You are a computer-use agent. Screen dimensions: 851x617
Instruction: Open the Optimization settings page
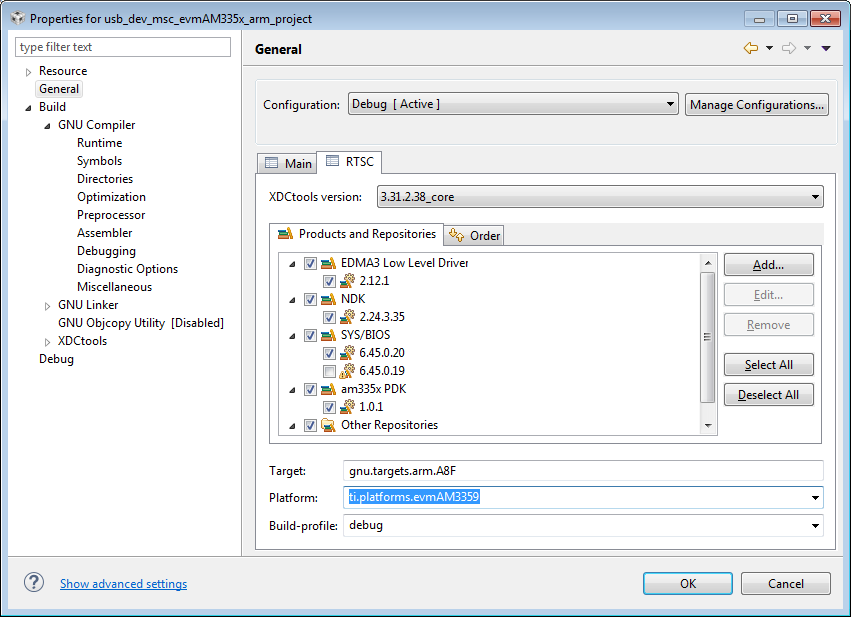tap(111, 197)
